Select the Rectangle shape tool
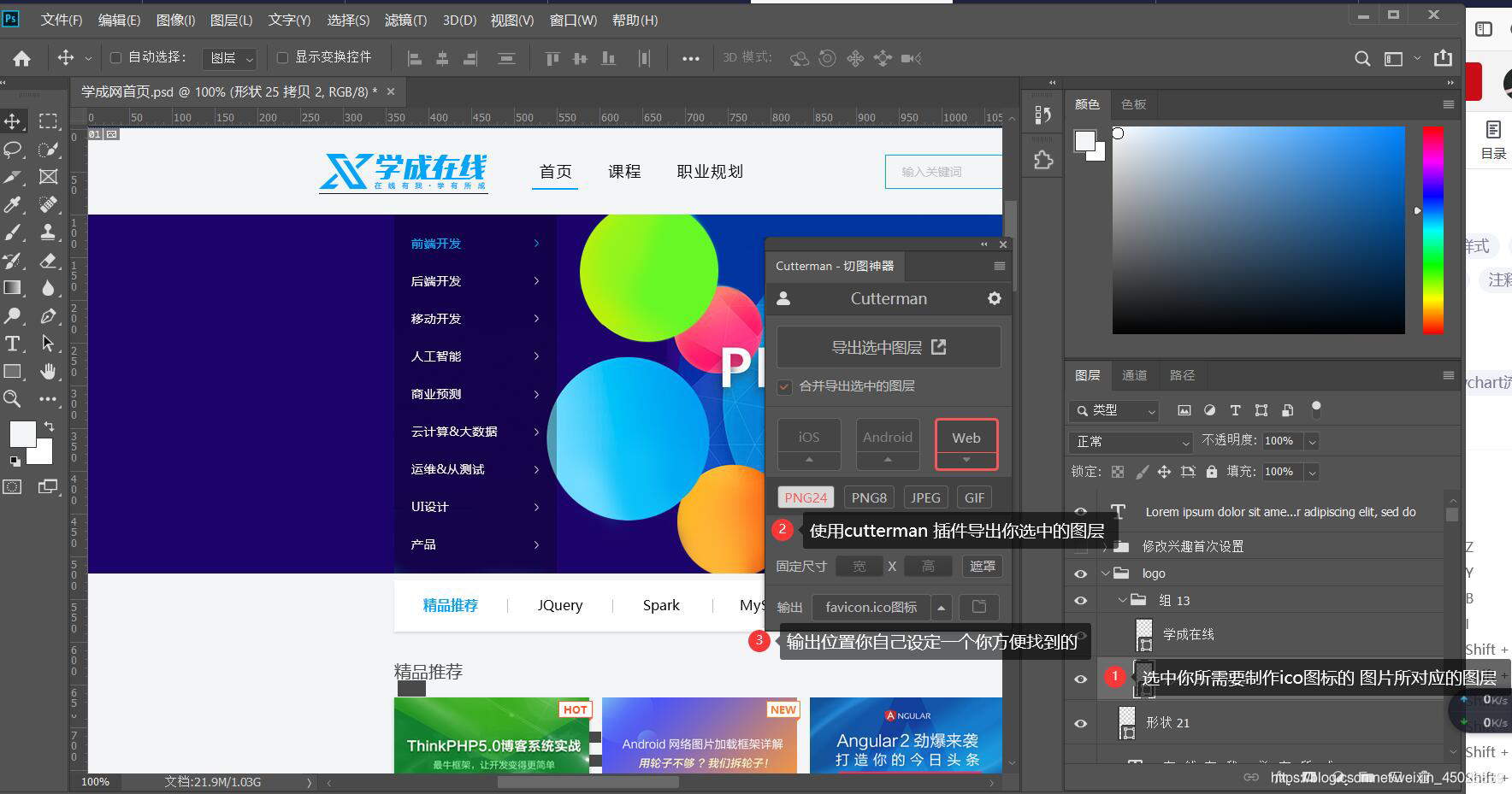The width and height of the screenshot is (1512, 794). click(13, 371)
